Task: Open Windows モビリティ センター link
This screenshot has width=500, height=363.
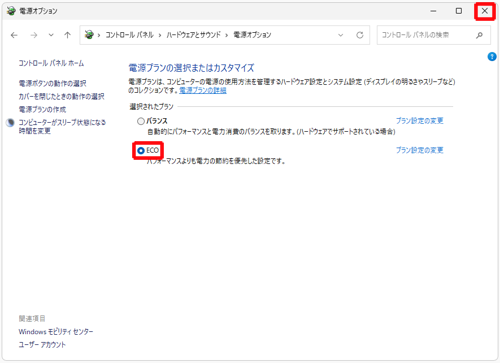Action: (56, 332)
